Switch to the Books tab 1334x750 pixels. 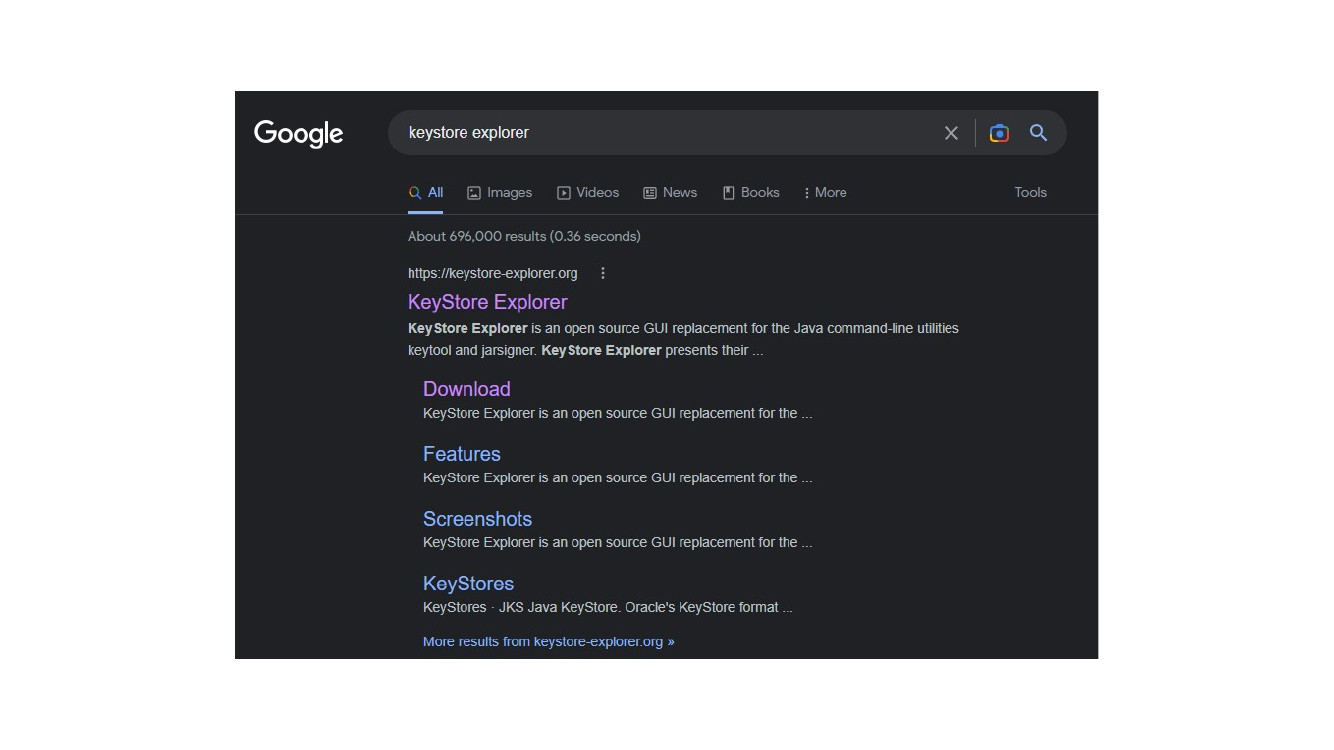point(751,193)
